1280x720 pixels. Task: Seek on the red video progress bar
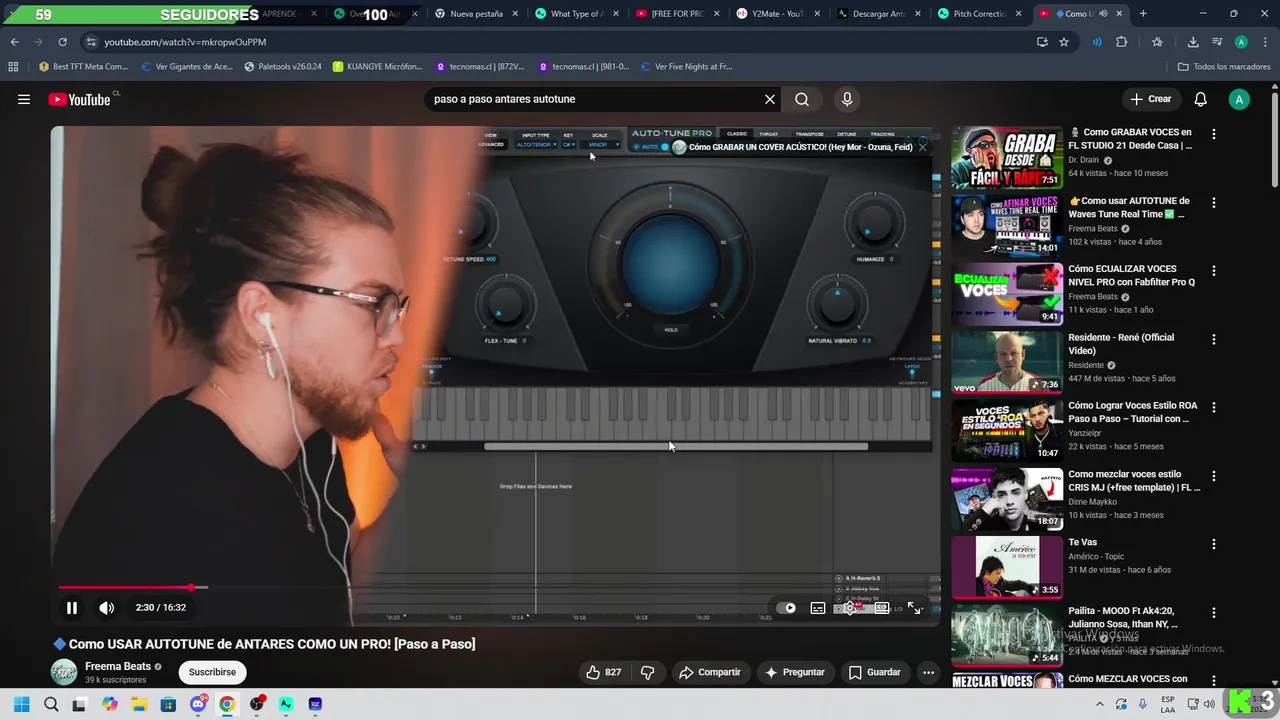(495, 587)
